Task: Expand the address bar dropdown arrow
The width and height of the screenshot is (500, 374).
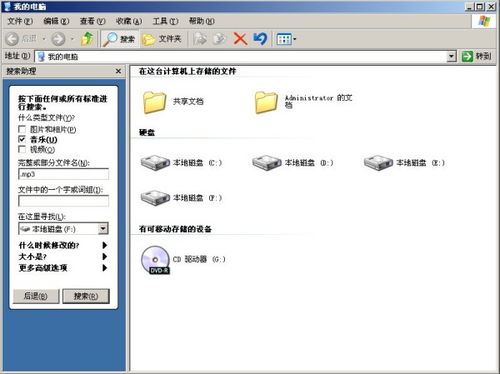Action: pos(451,56)
